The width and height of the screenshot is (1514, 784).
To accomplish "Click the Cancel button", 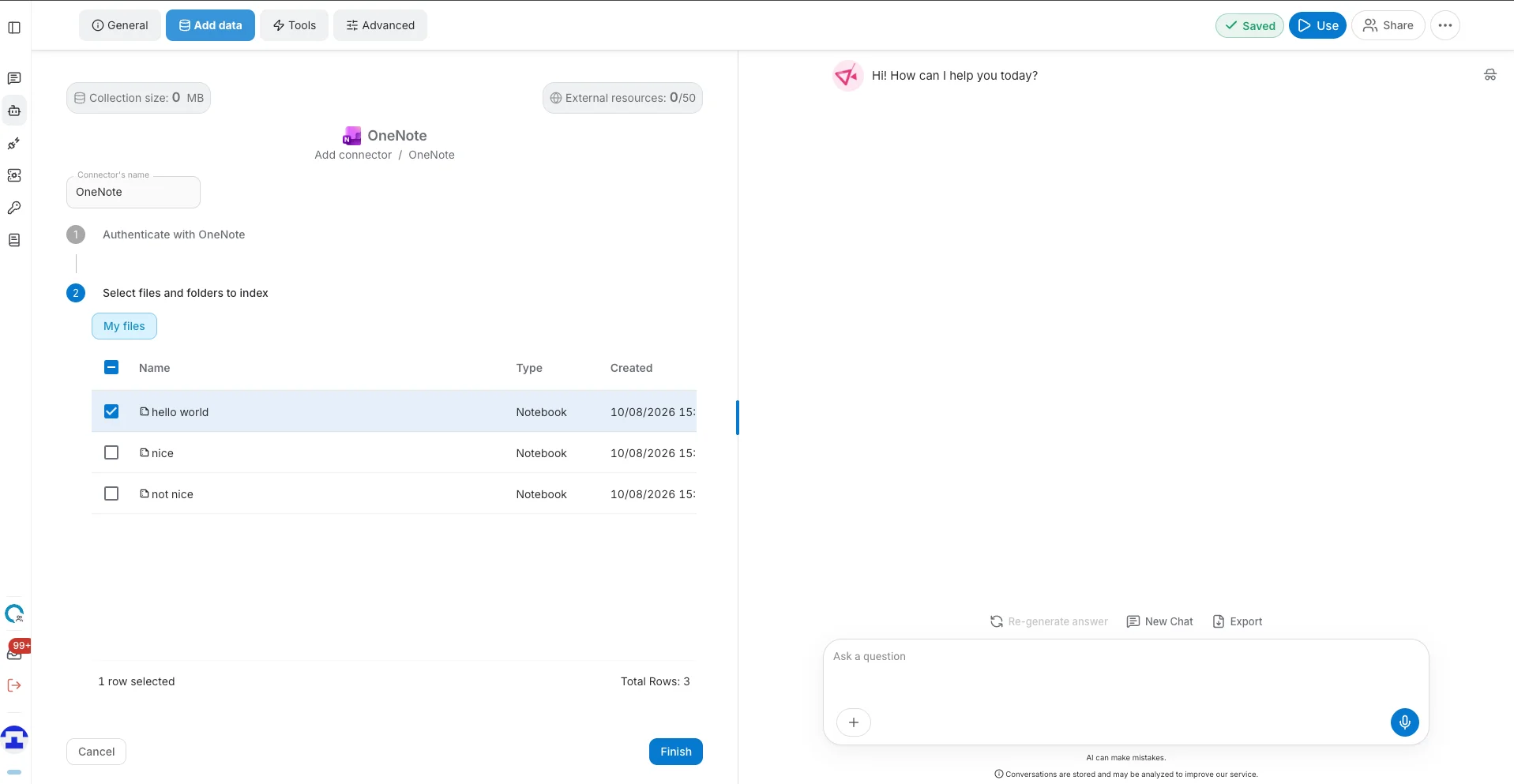I will point(96,752).
